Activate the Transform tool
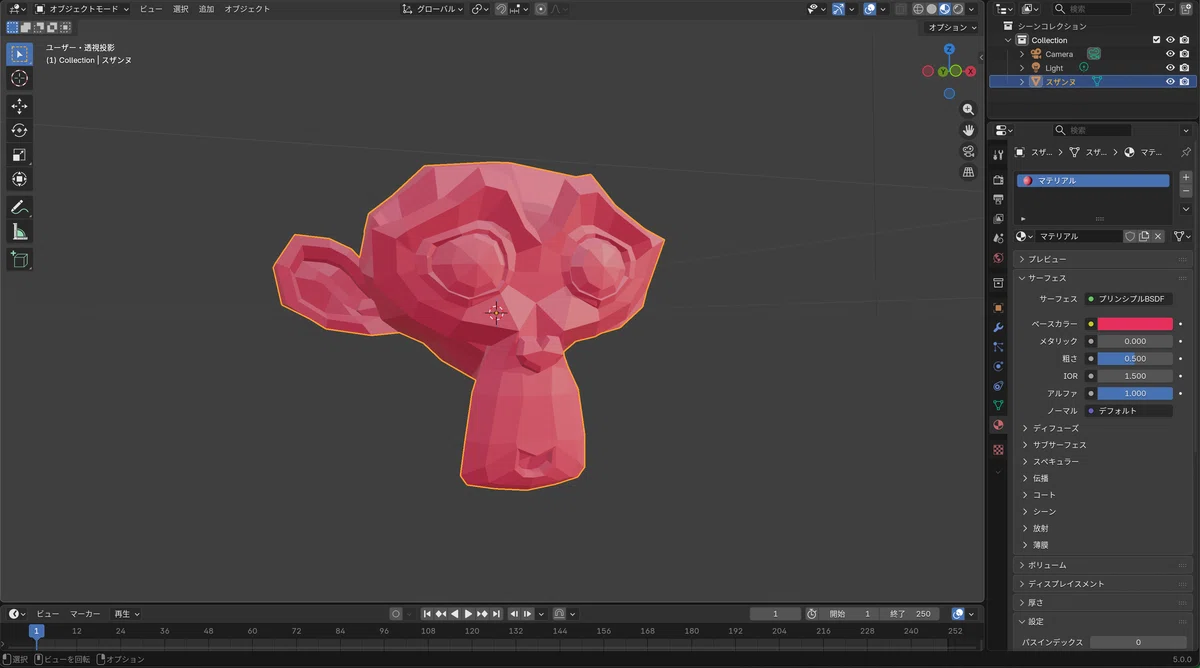 pyautogui.click(x=20, y=179)
